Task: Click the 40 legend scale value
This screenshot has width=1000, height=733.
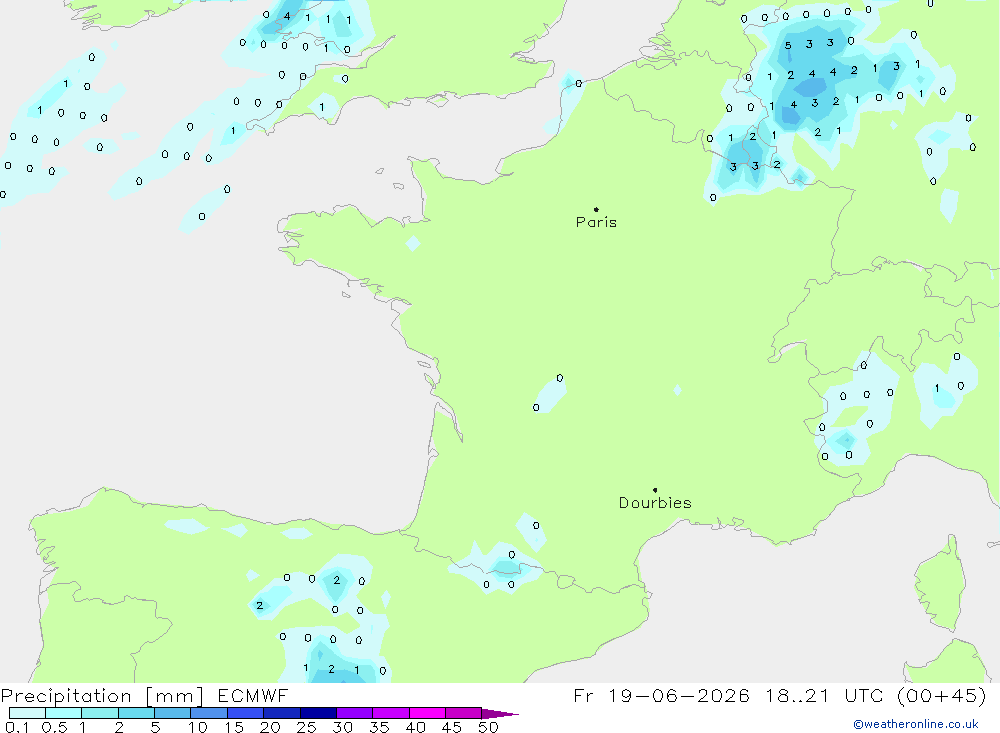Action: pos(416,727)
